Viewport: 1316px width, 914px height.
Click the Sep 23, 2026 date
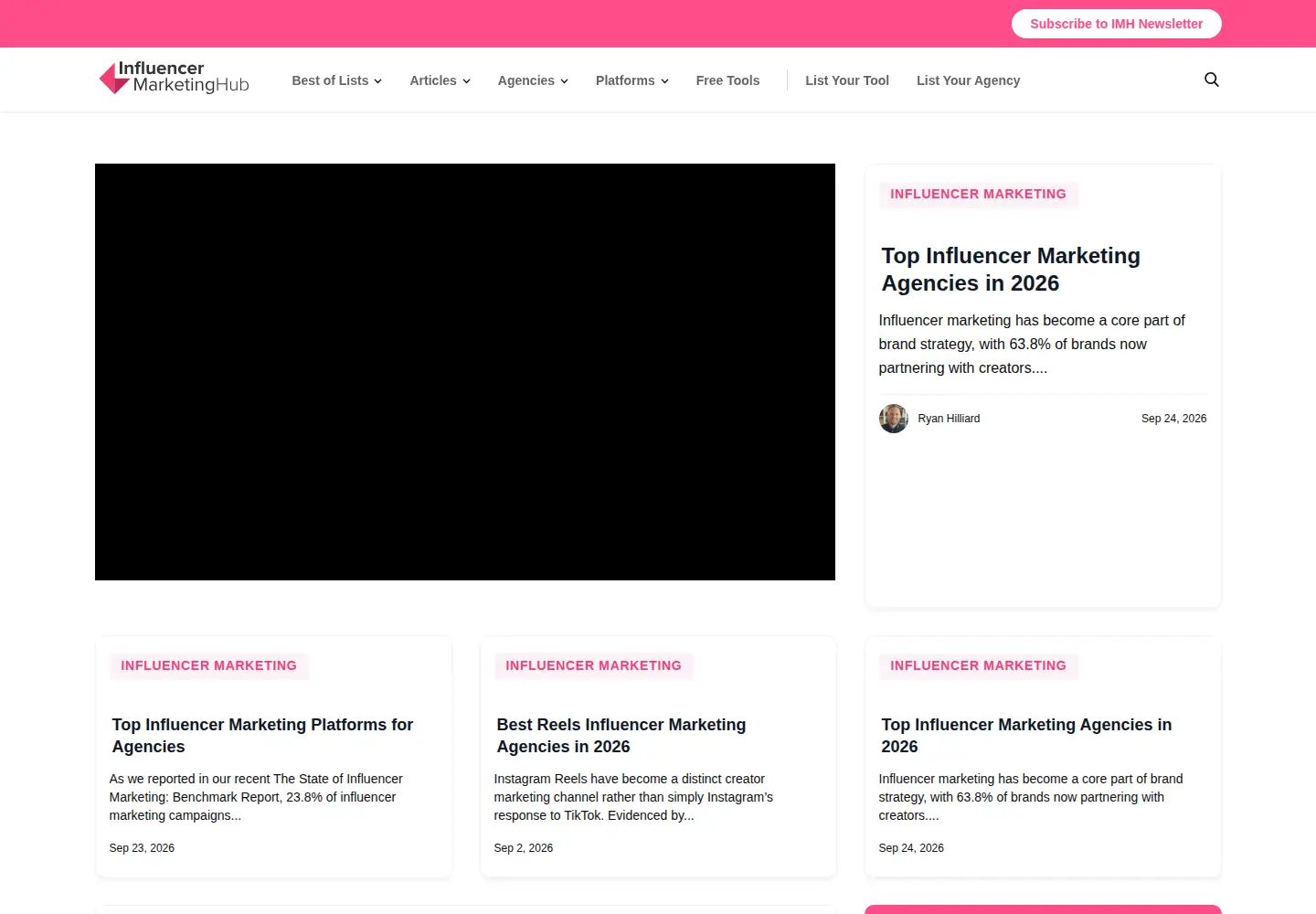(142, 848)
